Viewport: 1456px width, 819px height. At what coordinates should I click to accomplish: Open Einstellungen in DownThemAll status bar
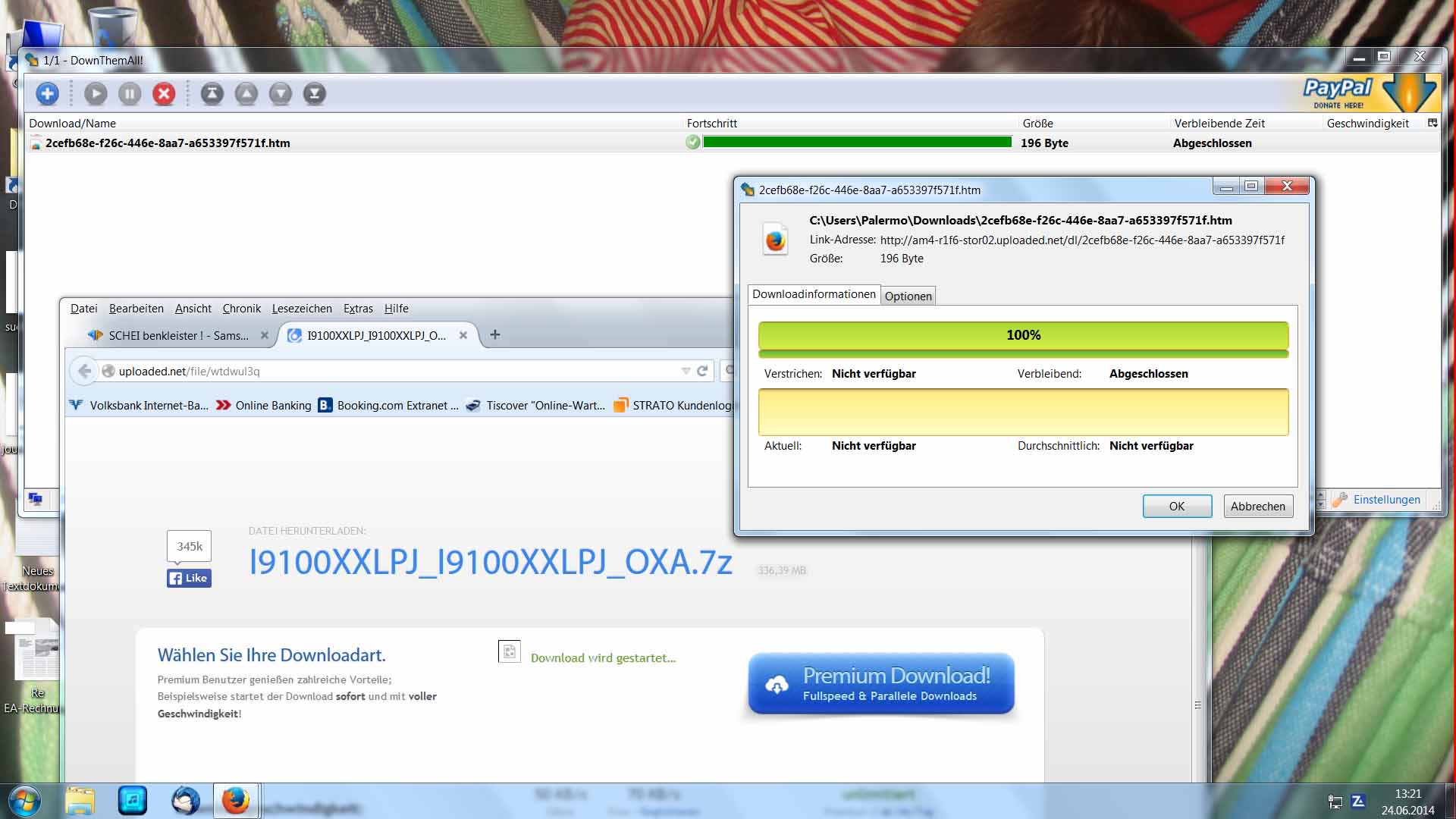[x=1377, y=500]
